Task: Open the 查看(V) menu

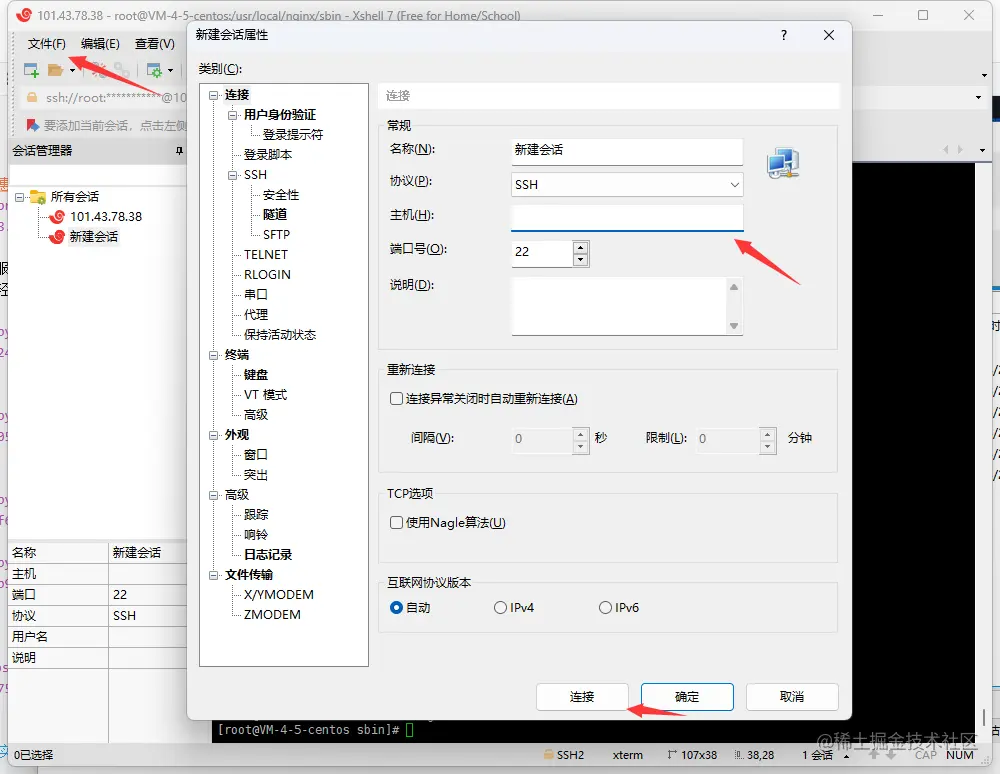Action: pos(155,44)
